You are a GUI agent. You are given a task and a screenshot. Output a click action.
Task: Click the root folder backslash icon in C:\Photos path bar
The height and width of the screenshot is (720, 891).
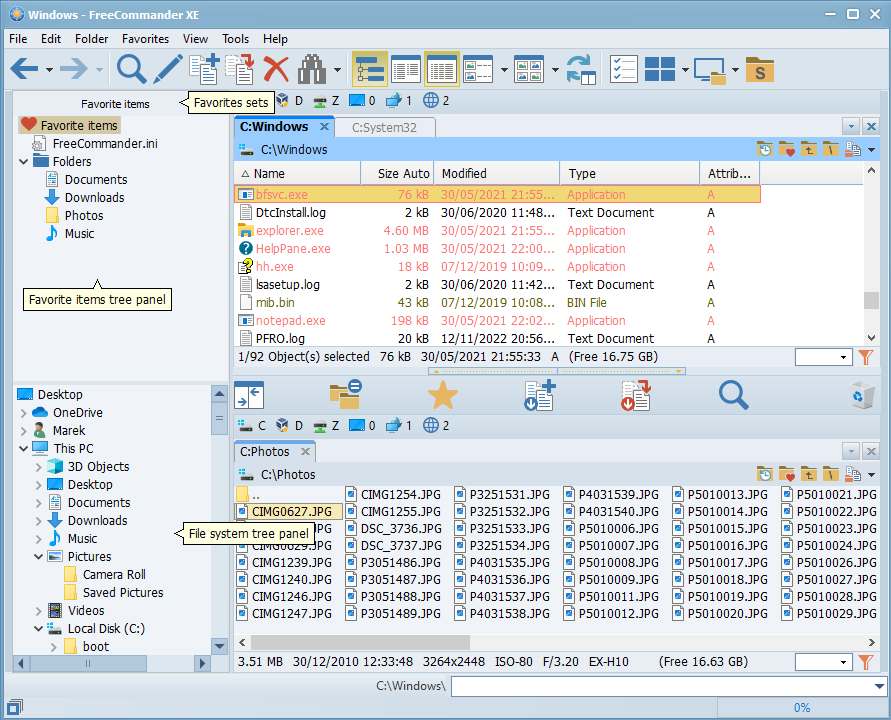pyautogui.click(x=830, y=475)
